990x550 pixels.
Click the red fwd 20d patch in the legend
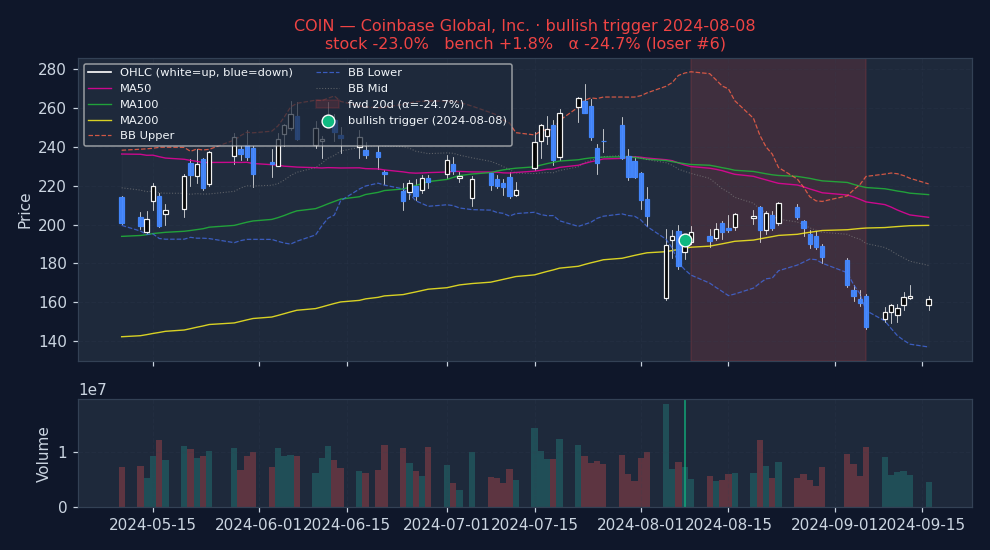(328, 104)
